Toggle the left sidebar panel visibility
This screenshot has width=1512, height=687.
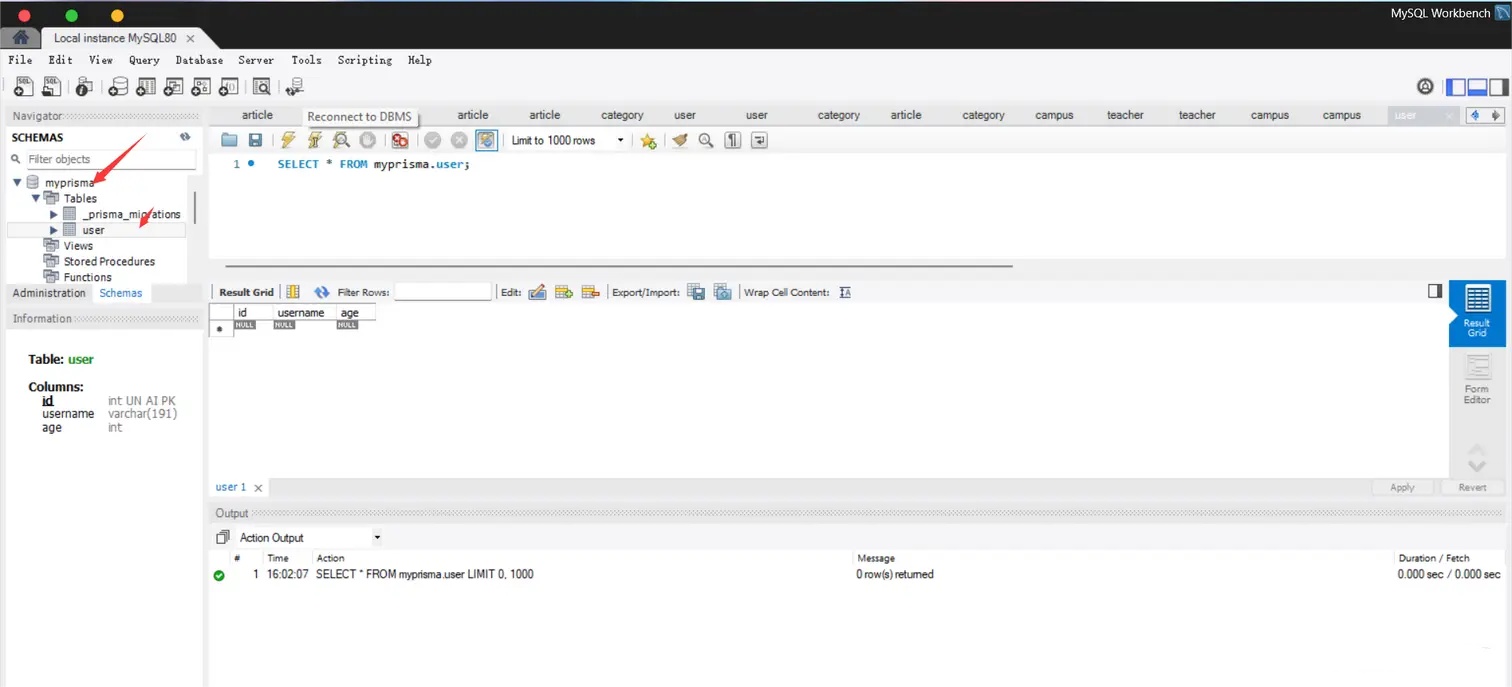[x=1456, y=87]
